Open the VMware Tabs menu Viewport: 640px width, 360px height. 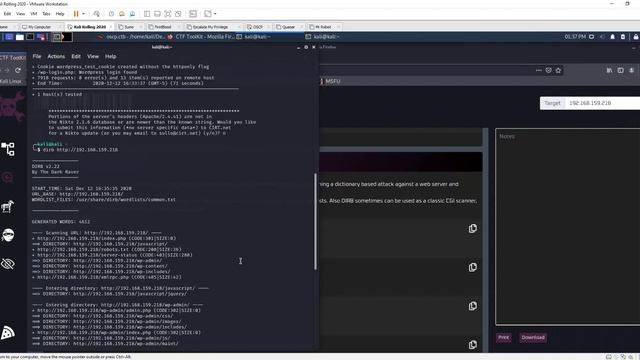point(46,14)
